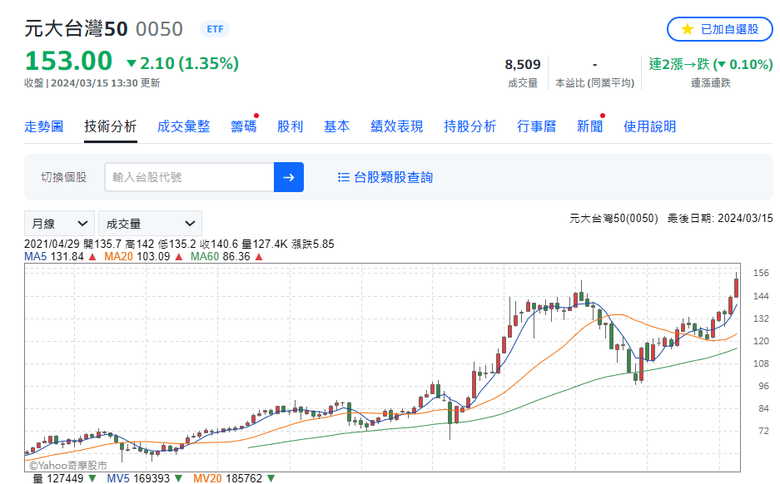Viewport: 780px width, 484px height.
Task: Click the 8,509 成交量 value
Action: tap(523, 65)
